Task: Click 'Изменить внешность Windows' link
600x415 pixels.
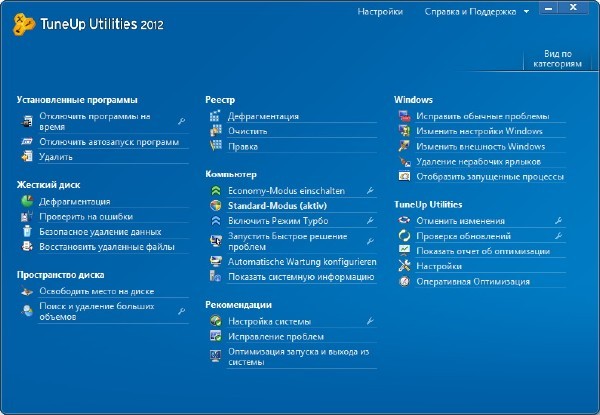Action: click(481, 146)
